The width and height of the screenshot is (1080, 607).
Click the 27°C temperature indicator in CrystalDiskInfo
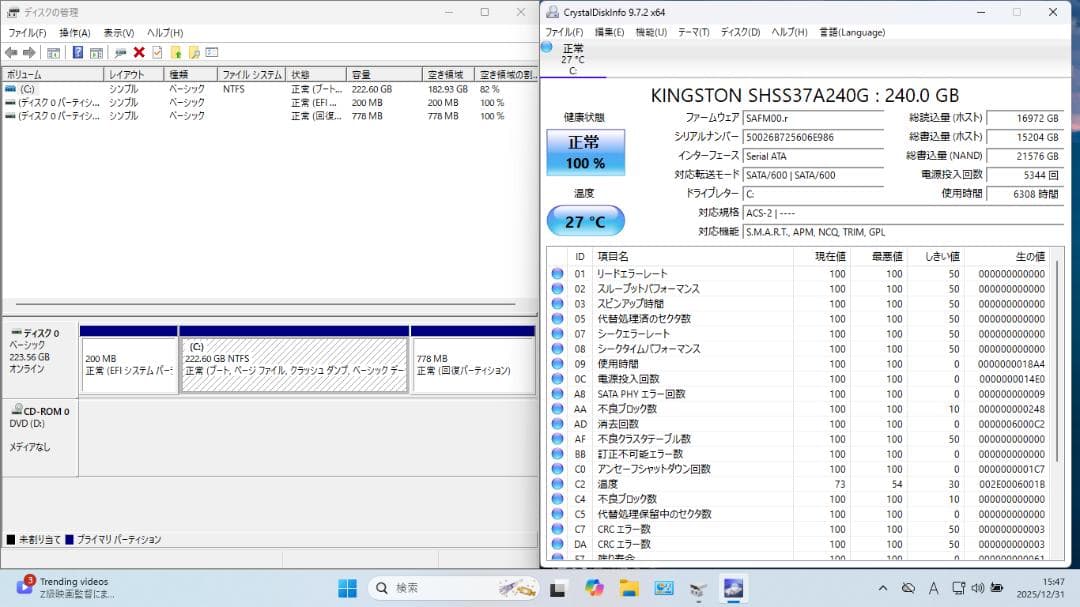point(585,220)
